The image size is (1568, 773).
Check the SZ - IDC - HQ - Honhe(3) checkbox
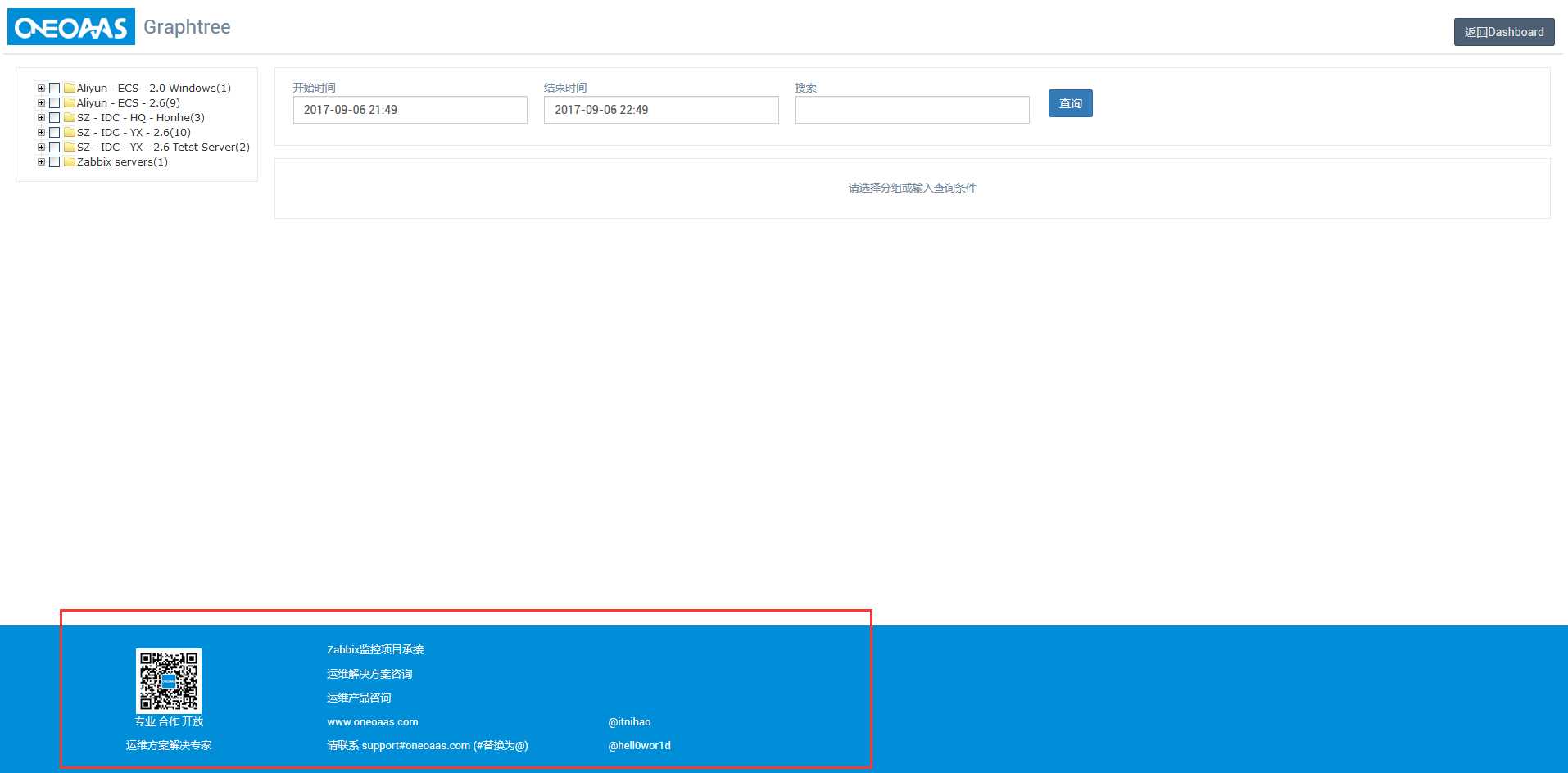click(55, 117)
